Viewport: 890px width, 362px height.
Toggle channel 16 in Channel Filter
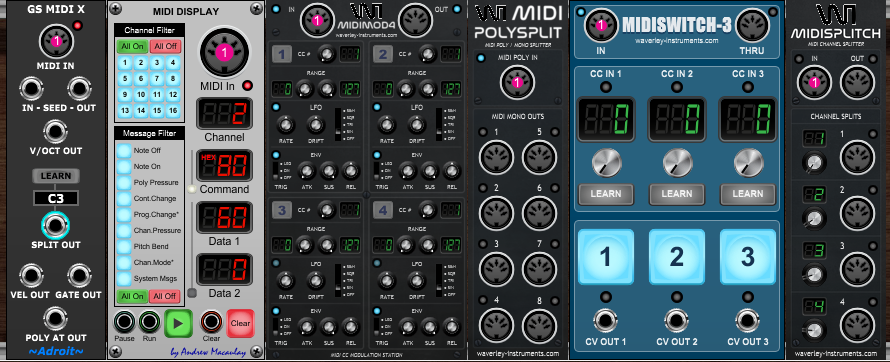173,111
